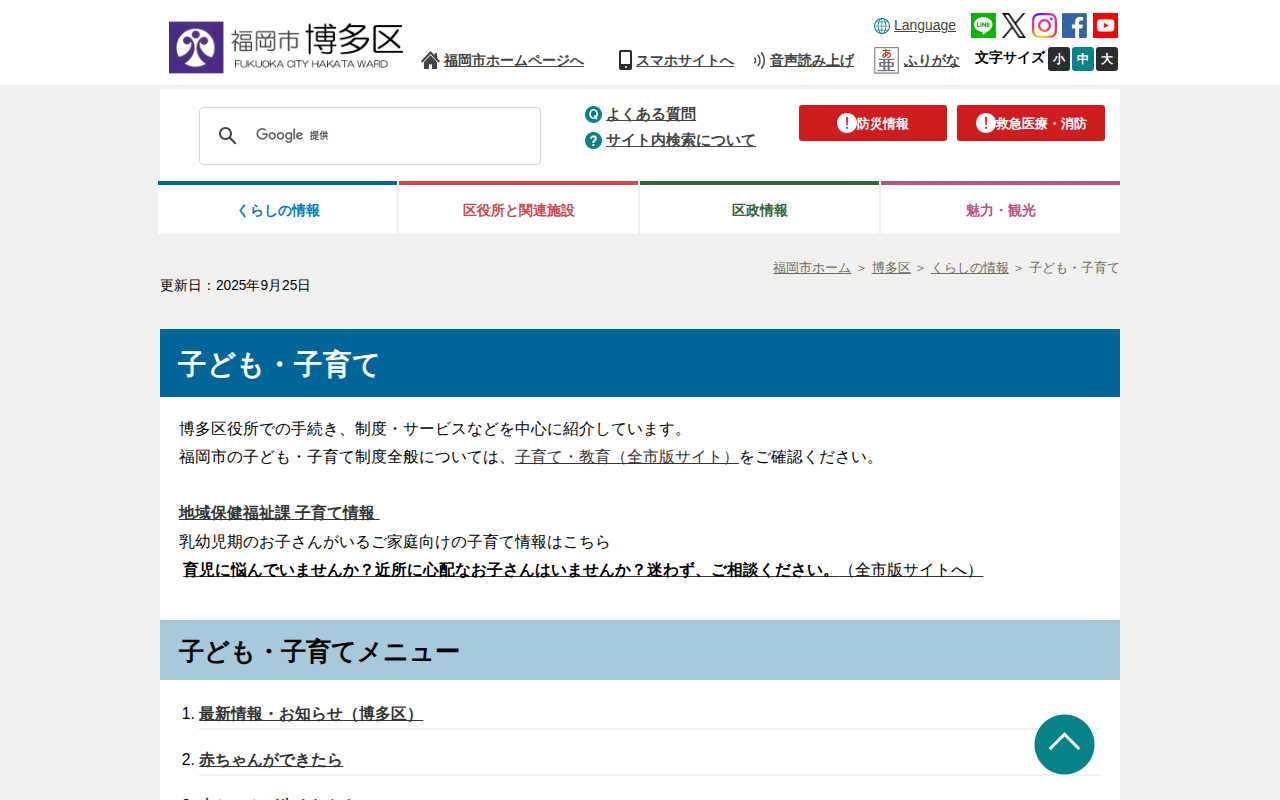This screenshot has height=800, width=1280.
Task: Click the globe icon beside Language
Action: 882,26
